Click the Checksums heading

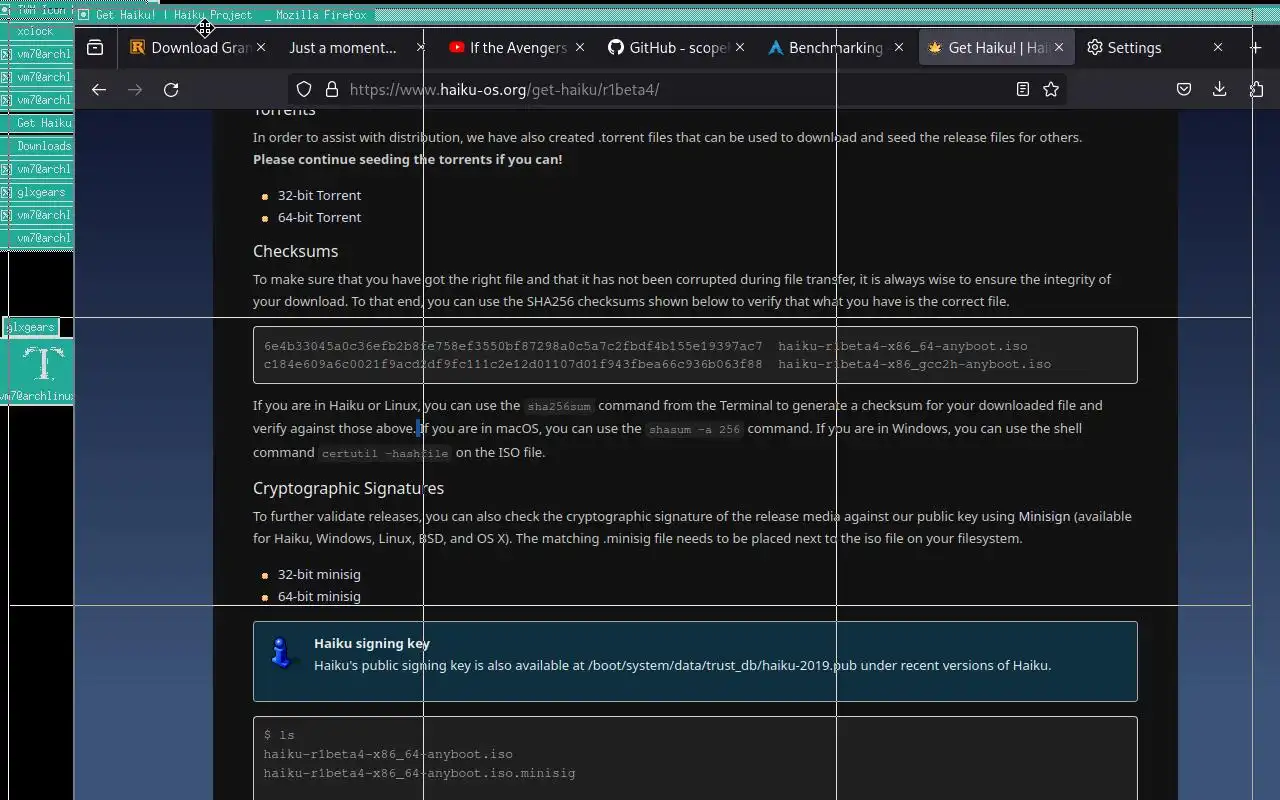click(295, 251)
